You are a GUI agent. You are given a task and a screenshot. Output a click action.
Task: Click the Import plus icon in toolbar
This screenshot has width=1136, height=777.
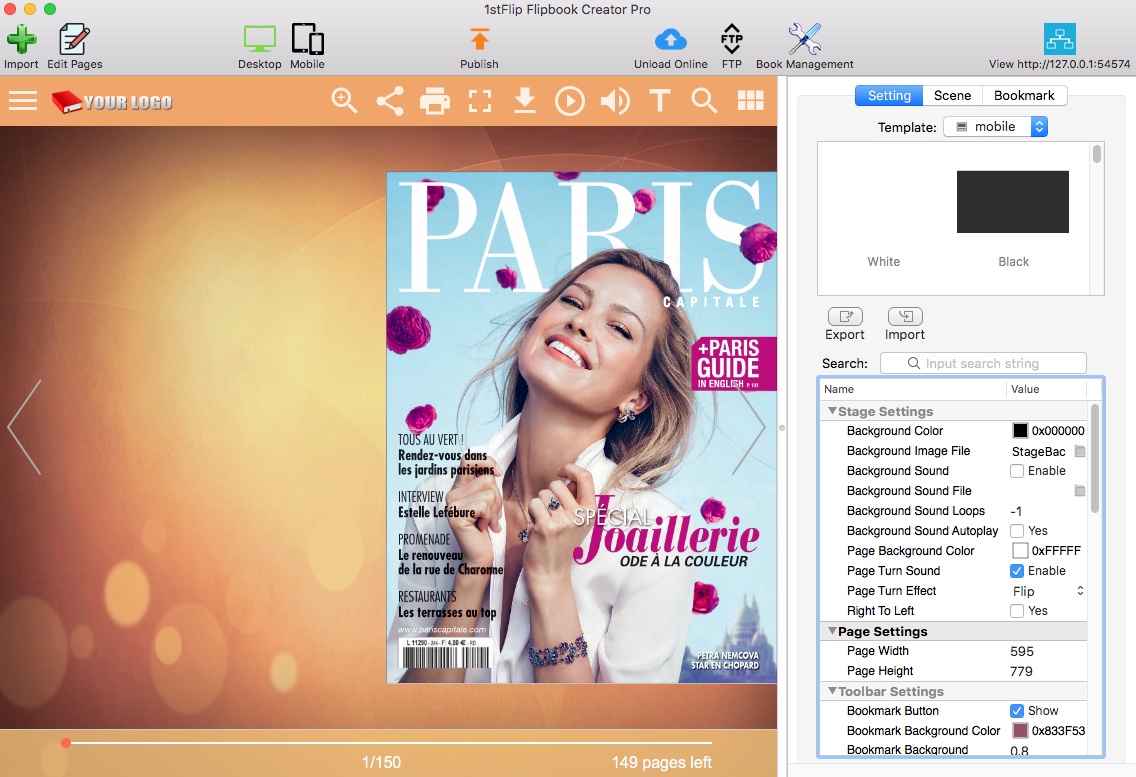[x=21, y=39]
